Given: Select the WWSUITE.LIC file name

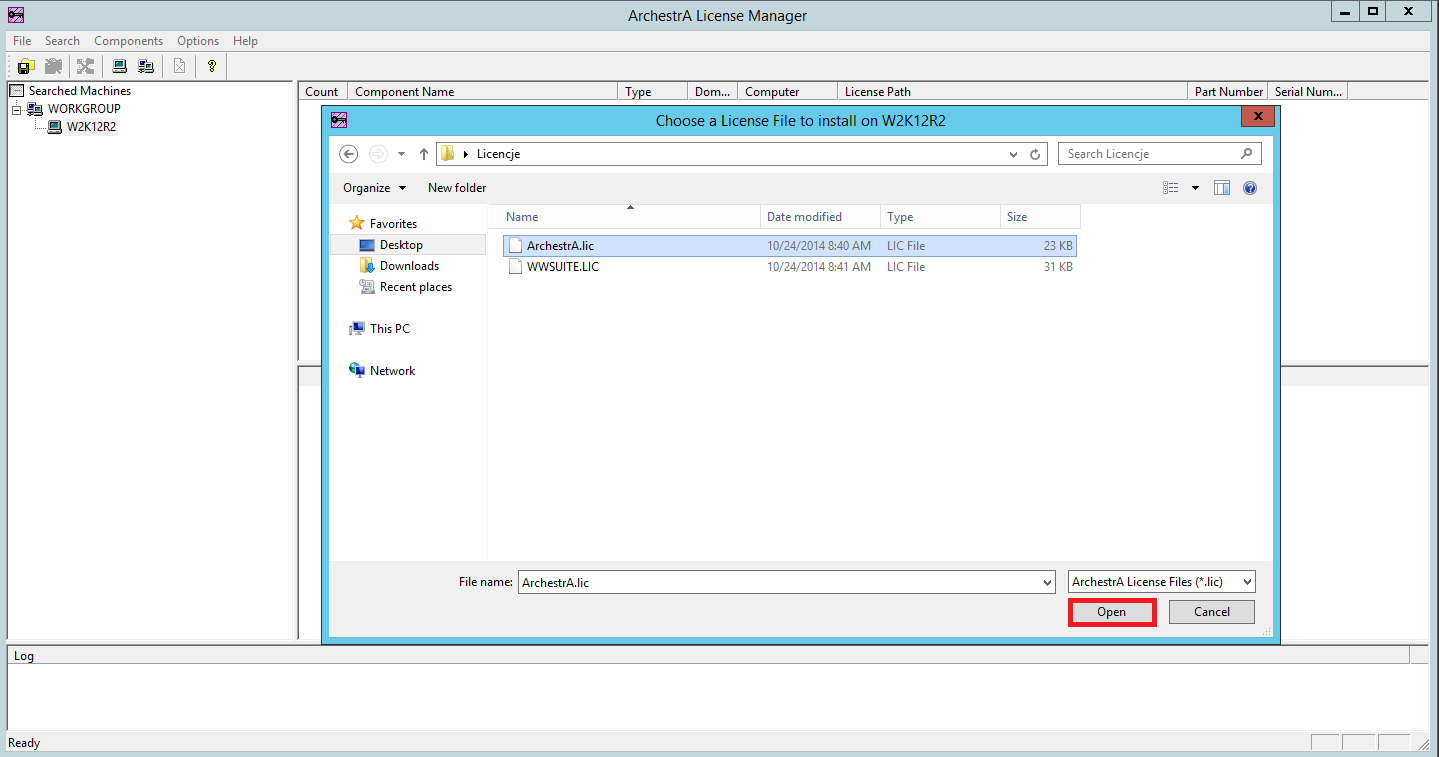Looking at the screenshot, I should point(563,267).
